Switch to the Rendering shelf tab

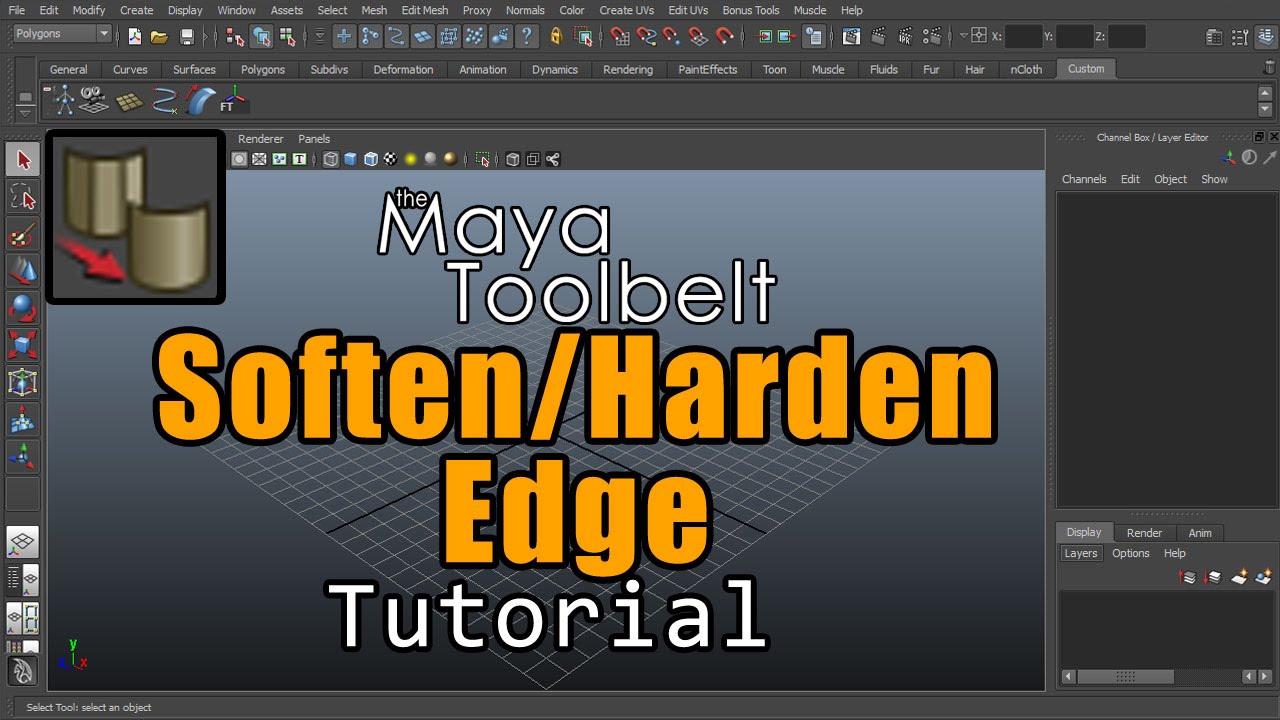pos(628,69)
